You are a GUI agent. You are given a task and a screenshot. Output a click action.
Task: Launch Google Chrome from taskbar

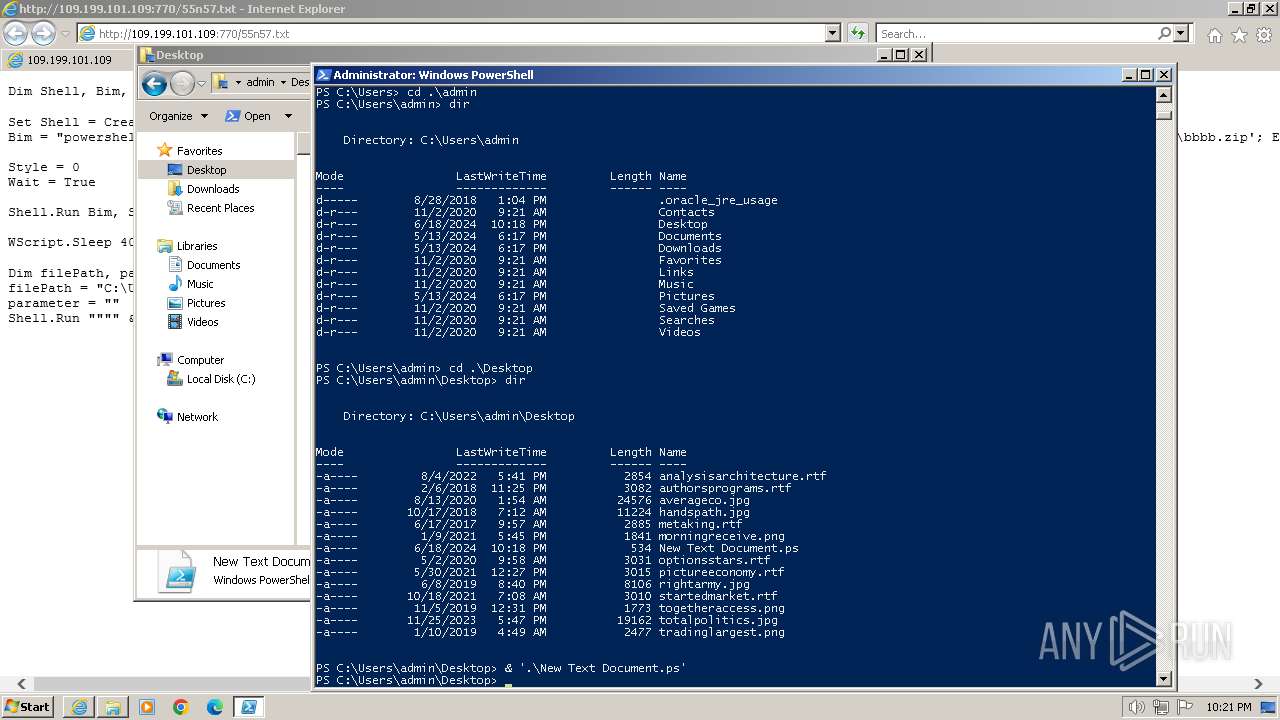pyautogui.click(x=181, y=707)
